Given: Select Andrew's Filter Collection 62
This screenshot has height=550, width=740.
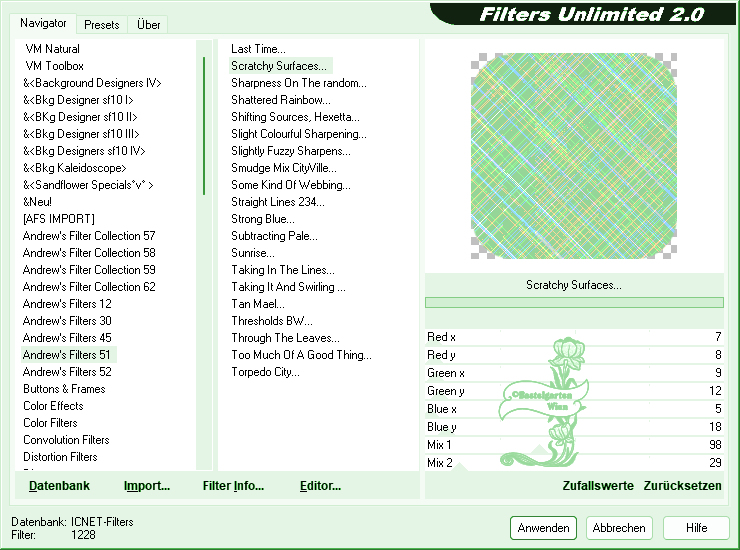Looking at the screenshot, I should [x=89, y=287].
